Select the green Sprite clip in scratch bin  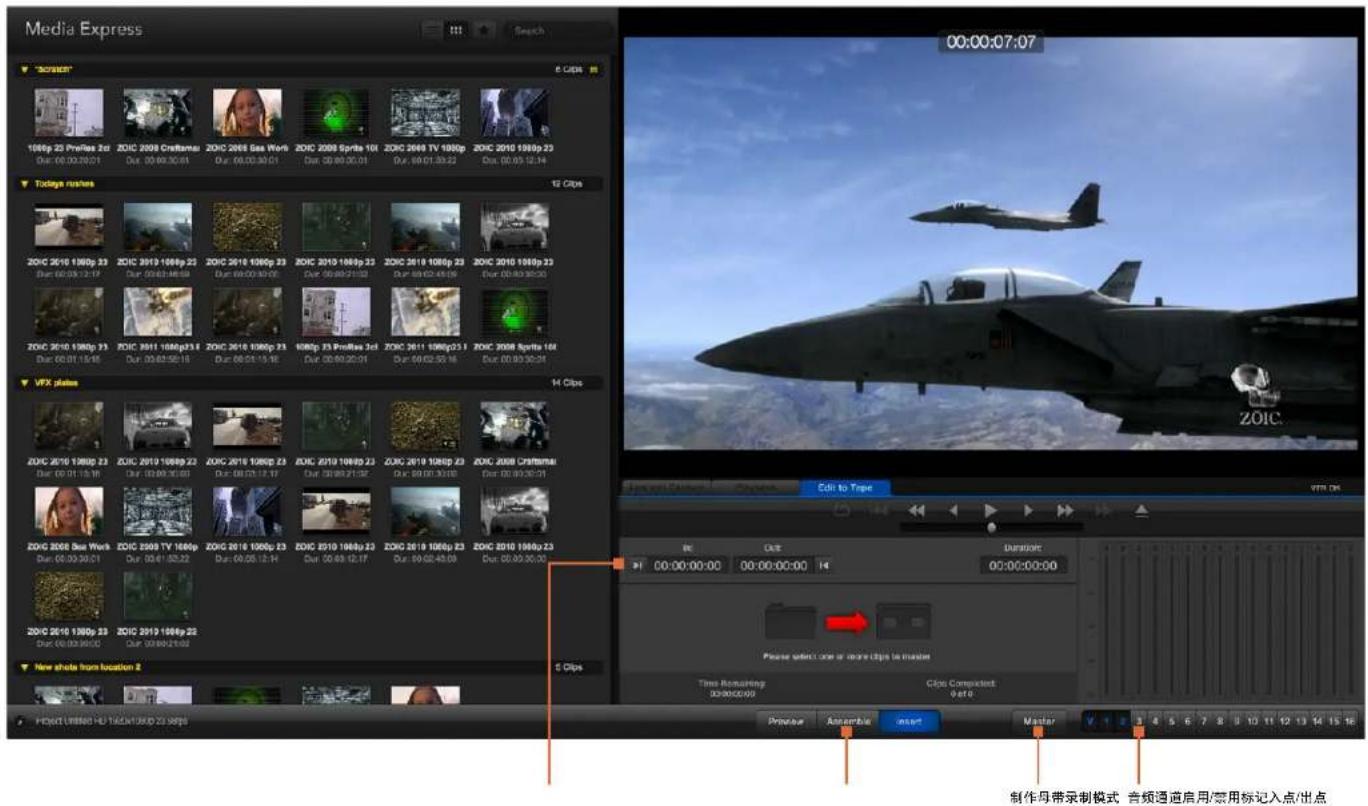[x=336, y=113]
